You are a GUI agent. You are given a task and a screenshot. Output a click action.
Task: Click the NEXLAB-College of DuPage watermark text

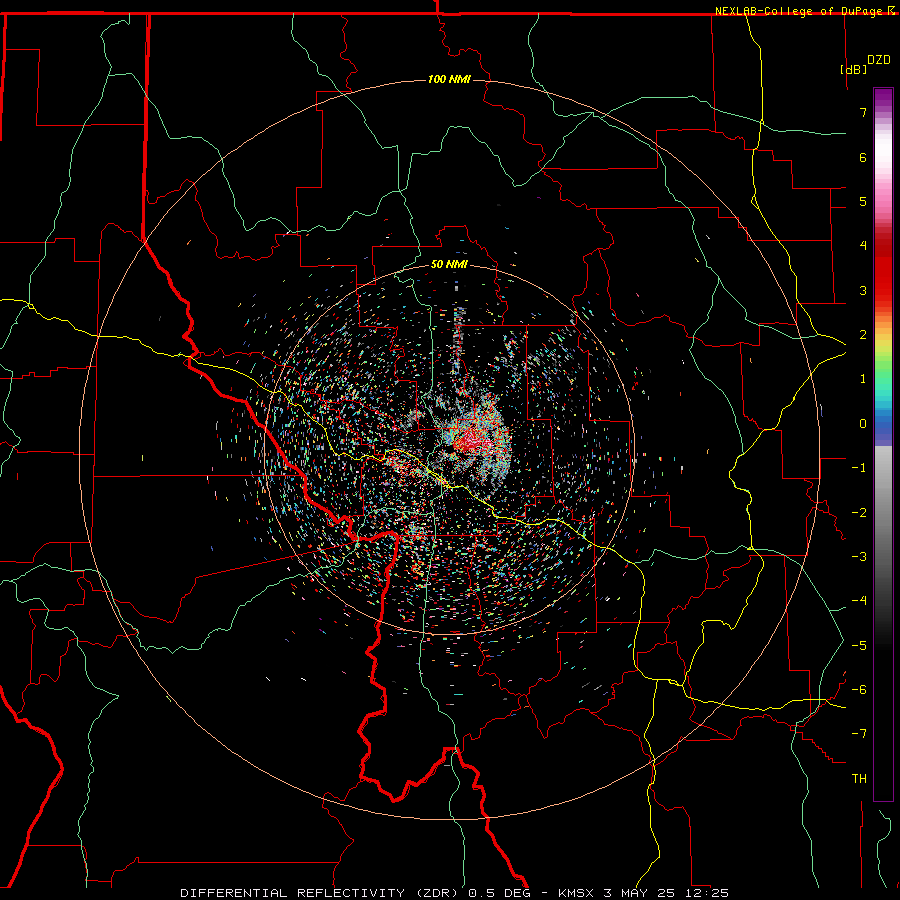798,11
